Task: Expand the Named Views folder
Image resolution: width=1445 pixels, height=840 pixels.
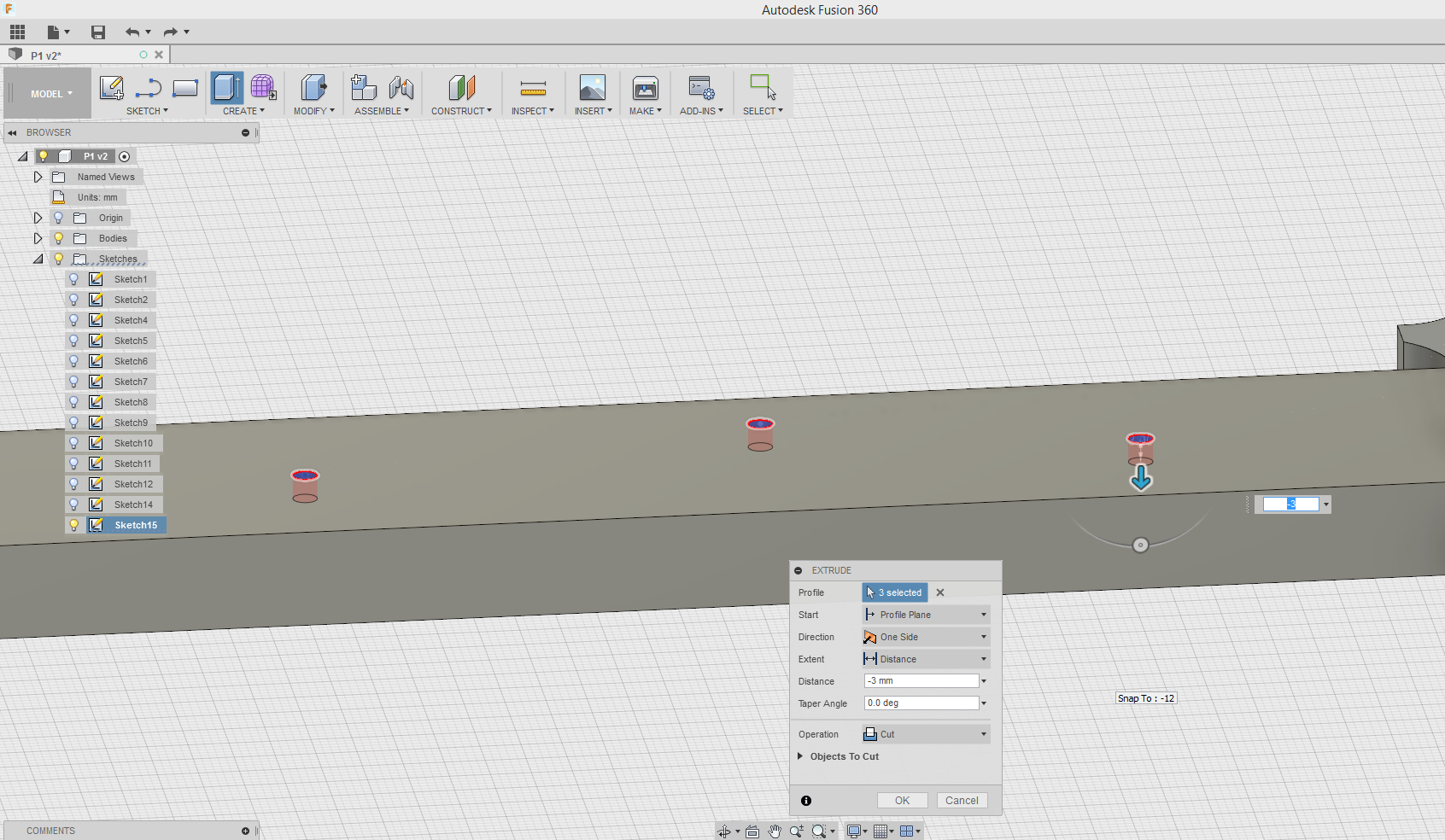Action: tap(38, 177)
